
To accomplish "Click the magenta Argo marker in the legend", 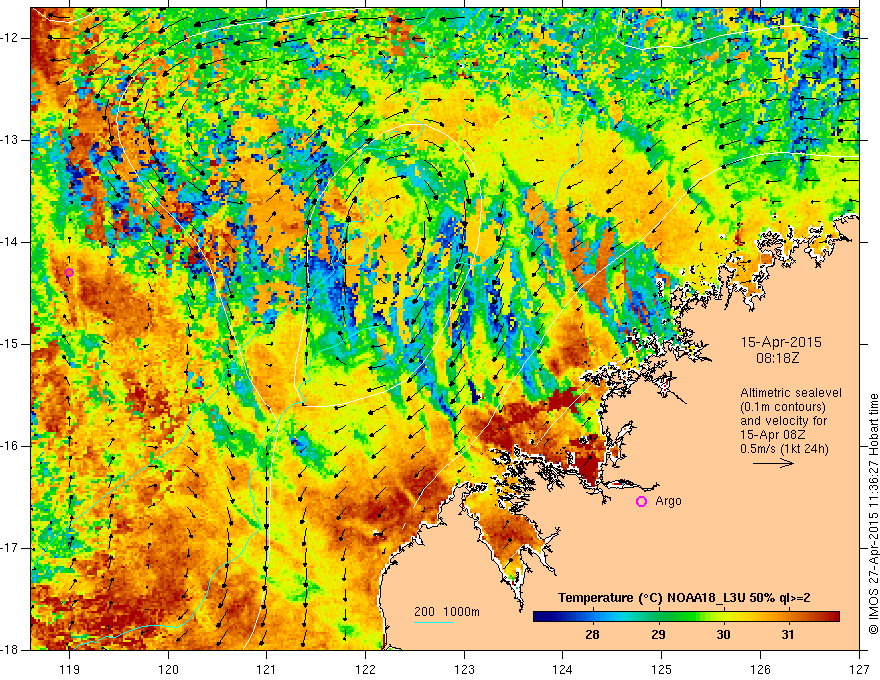I will point(641,502).
